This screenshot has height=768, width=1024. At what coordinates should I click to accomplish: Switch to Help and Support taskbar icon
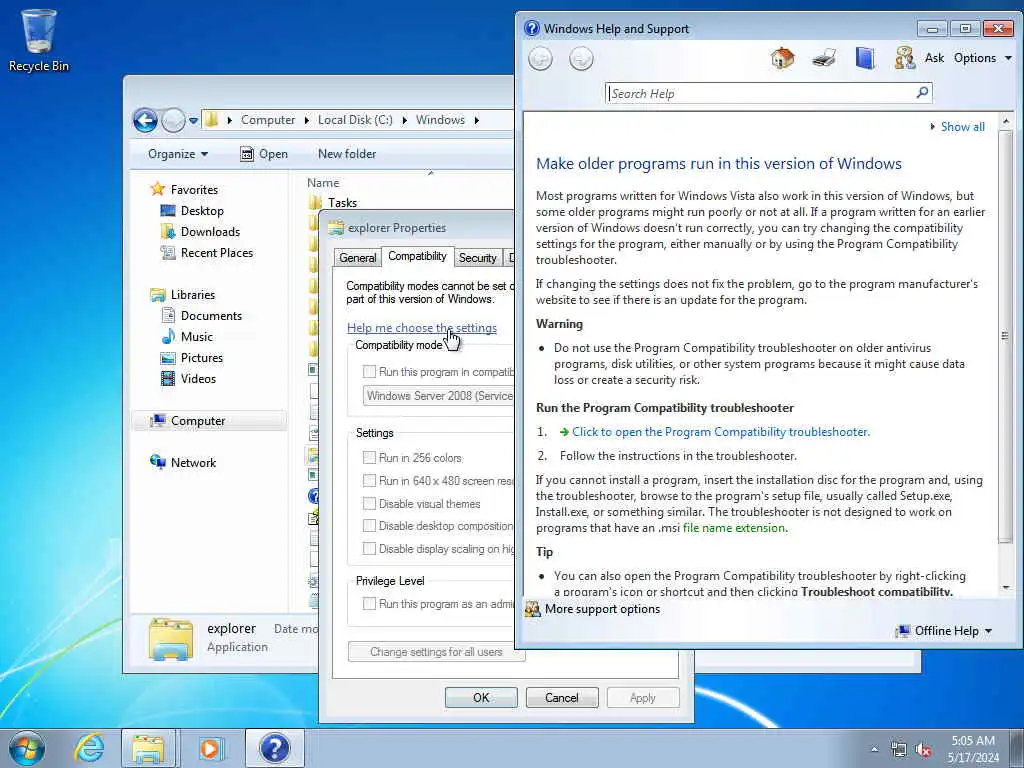click(274, 748)
